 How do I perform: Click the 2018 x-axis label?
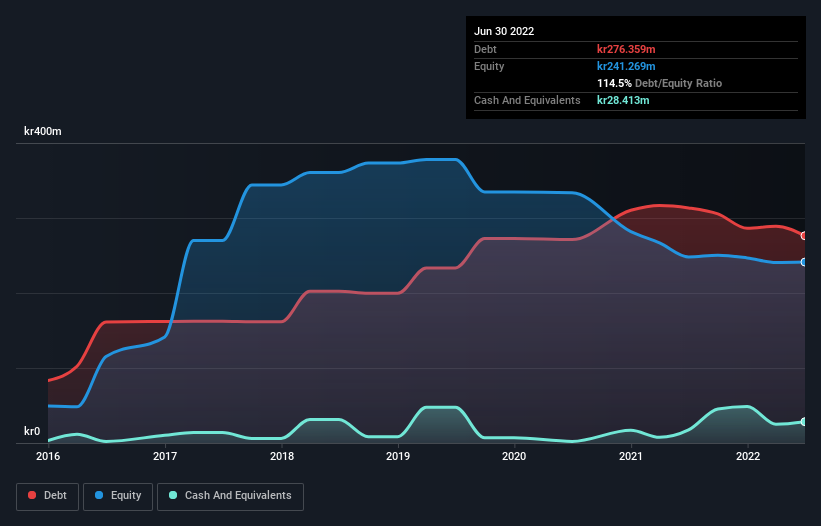(x=282, y=456)
